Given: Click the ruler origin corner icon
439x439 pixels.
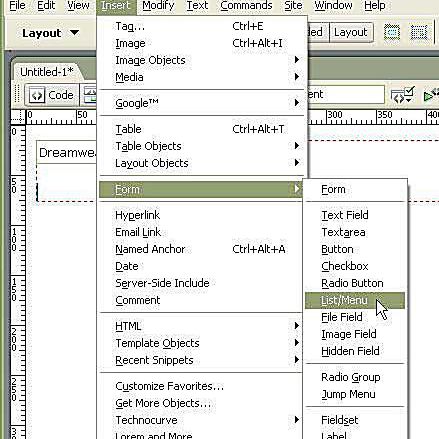Looking at the screenshot, I should pos(18,117).
